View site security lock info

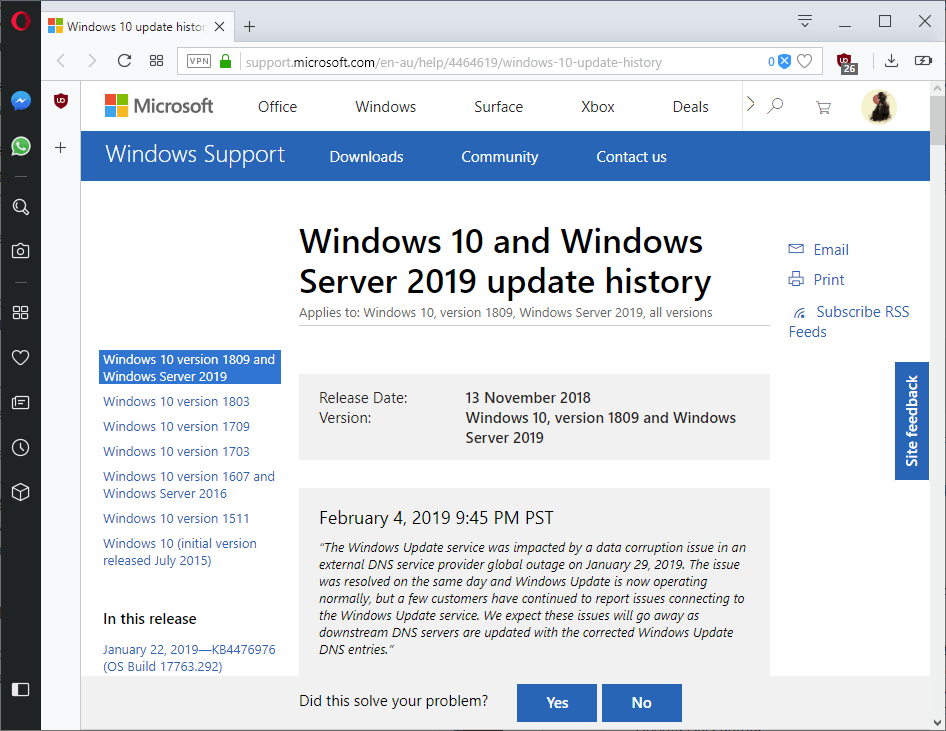pos(226,62)
